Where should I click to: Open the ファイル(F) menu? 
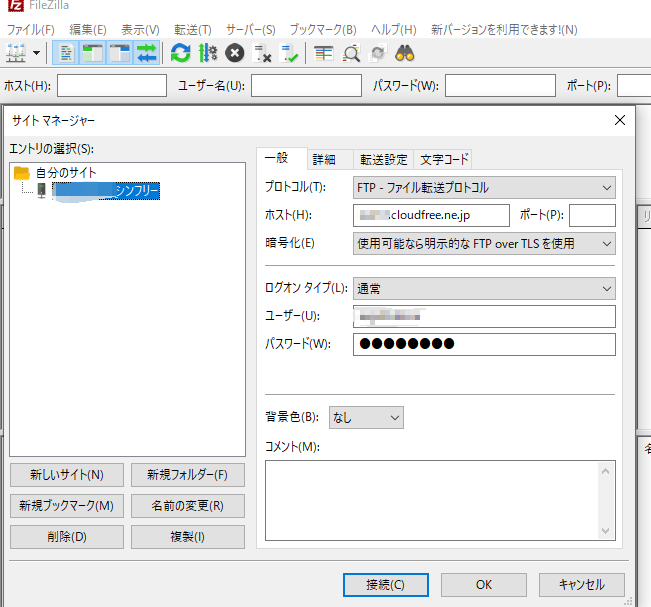tap(30, 30)
